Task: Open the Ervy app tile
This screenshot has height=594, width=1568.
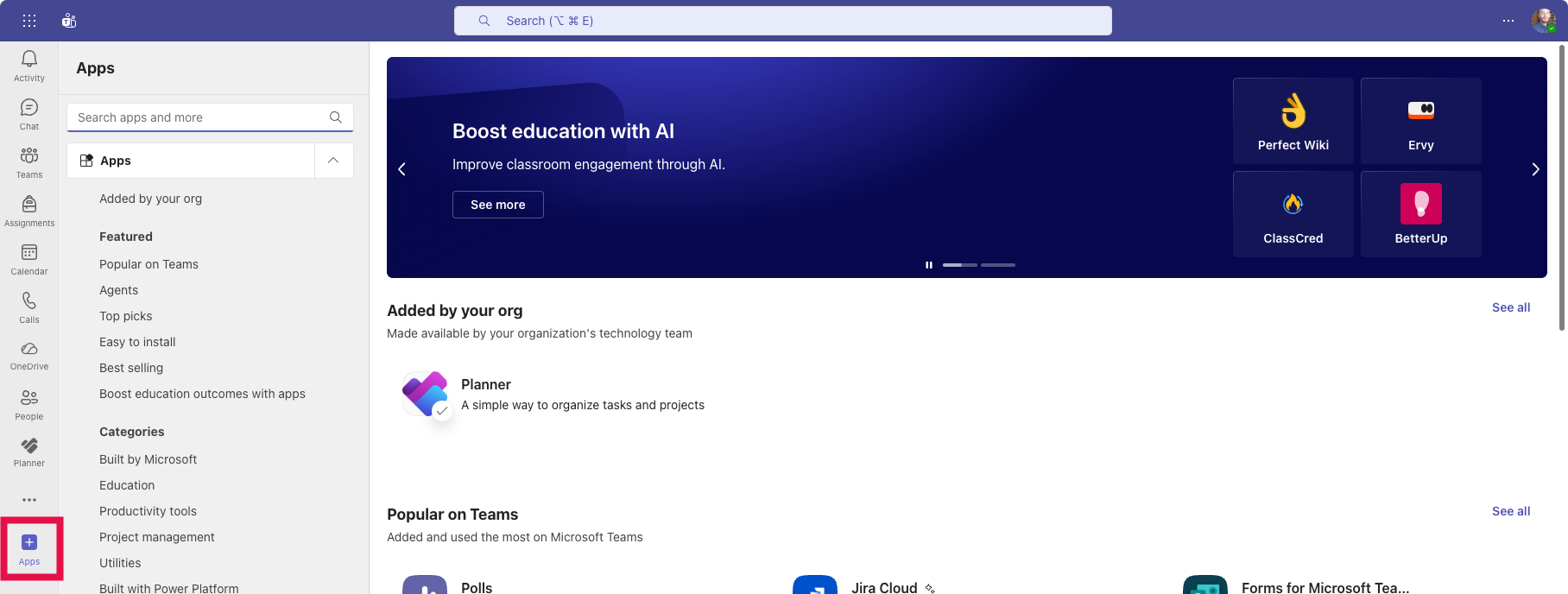Action: 1421,121
